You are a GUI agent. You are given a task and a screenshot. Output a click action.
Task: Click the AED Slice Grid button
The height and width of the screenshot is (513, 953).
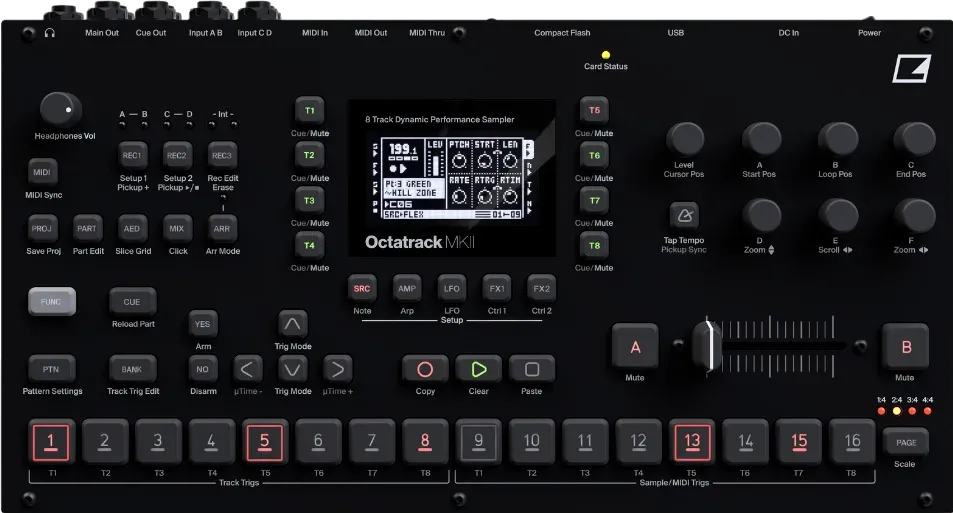click(132, 229)
